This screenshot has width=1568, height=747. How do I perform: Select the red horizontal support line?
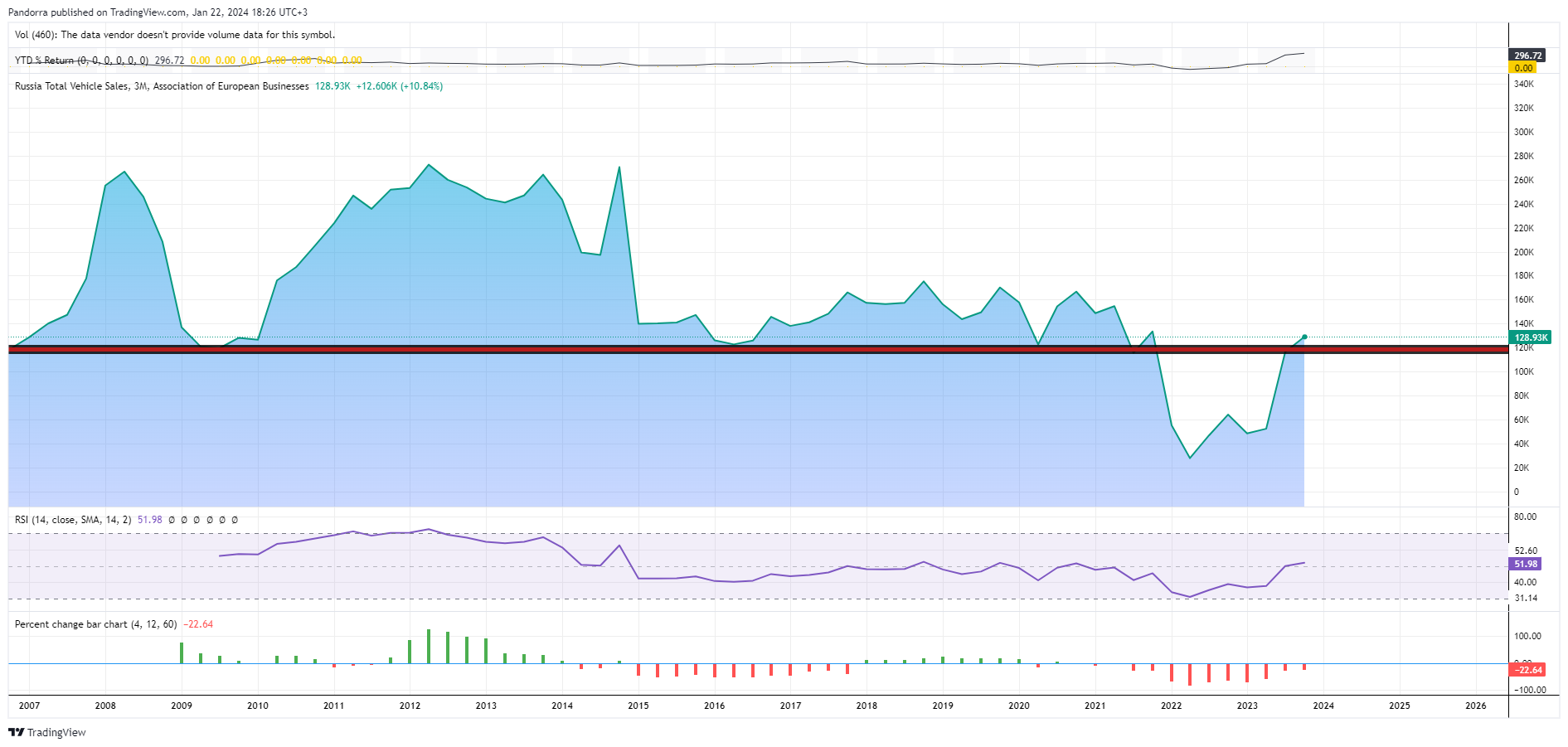758,349
